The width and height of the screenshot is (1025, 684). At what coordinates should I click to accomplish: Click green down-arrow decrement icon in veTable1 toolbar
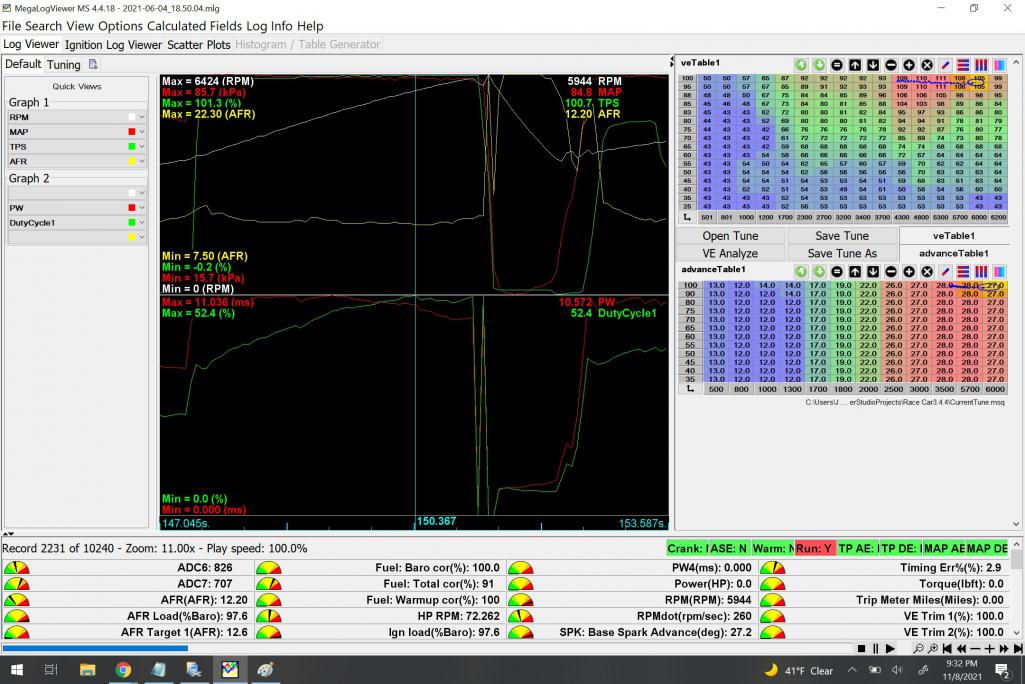pyautogui.click(x=819, y=65)
